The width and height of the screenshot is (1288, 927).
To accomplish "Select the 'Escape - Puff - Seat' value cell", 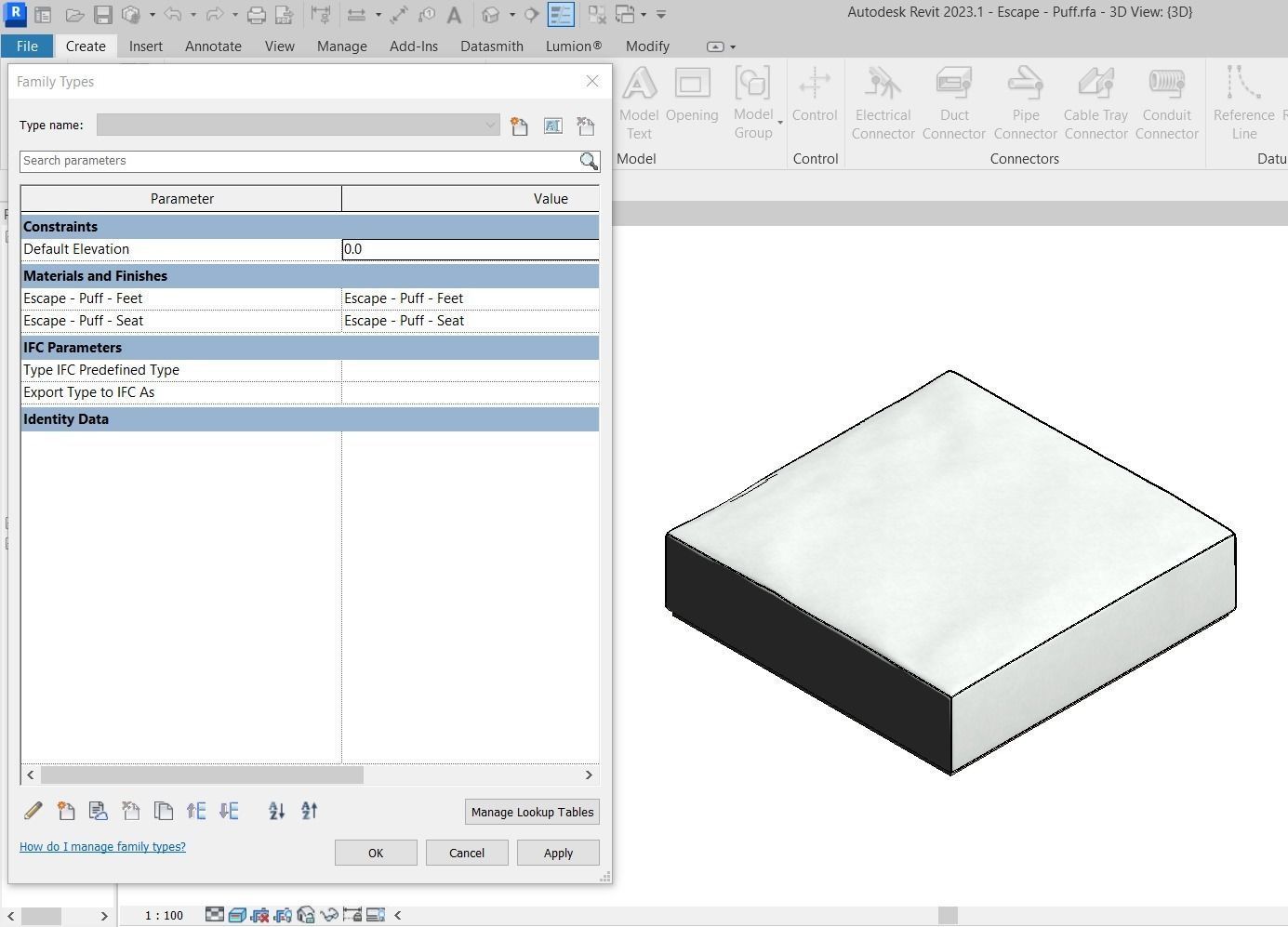I will point(471,321).
